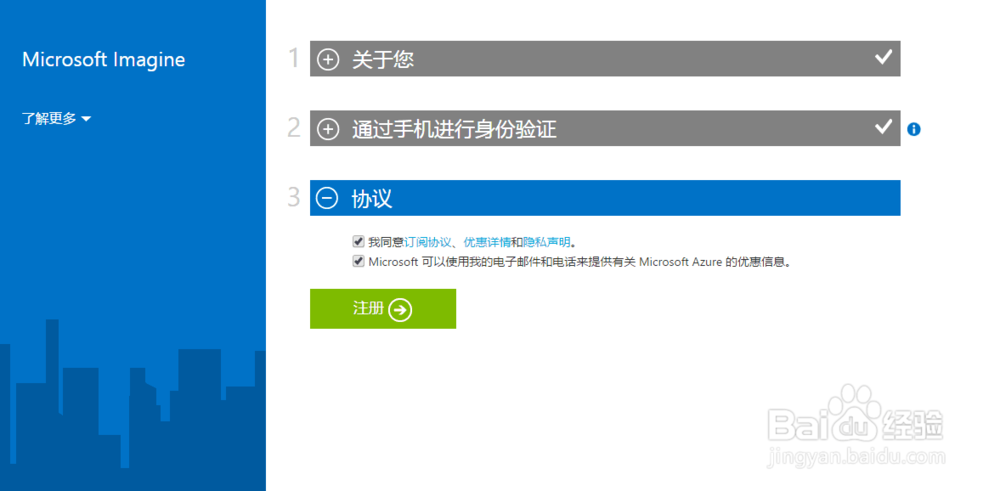
Task: Click the checkmark icon on 关于您 bar
Action: 883,57
